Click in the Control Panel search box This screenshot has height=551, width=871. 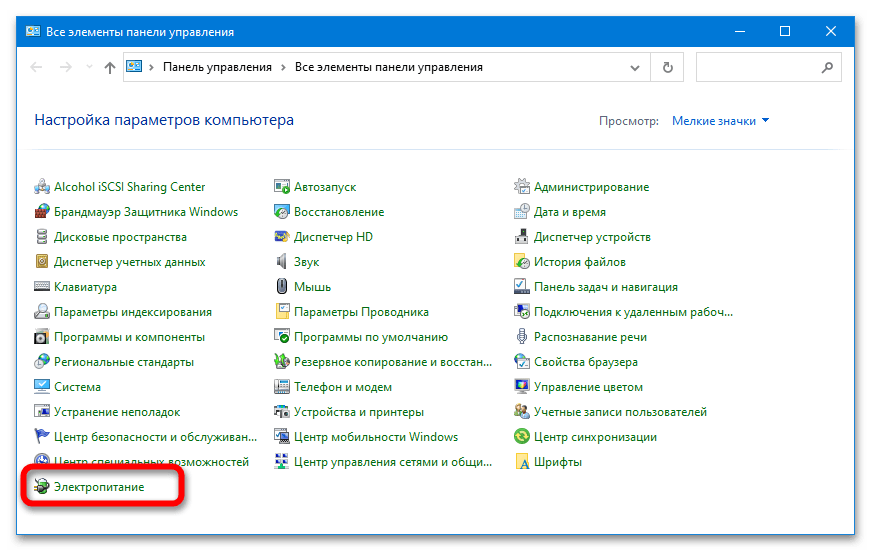point(769,67)
